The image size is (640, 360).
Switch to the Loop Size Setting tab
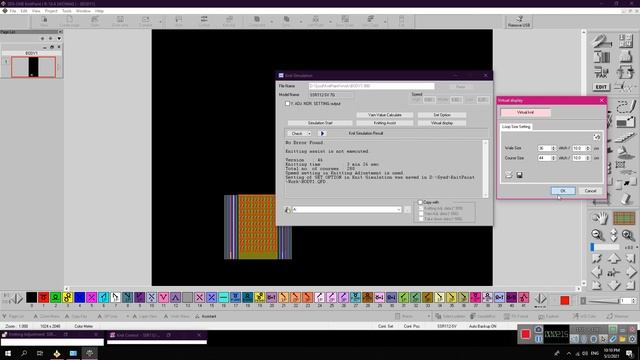pyautogui.click(x=516, y=127)
